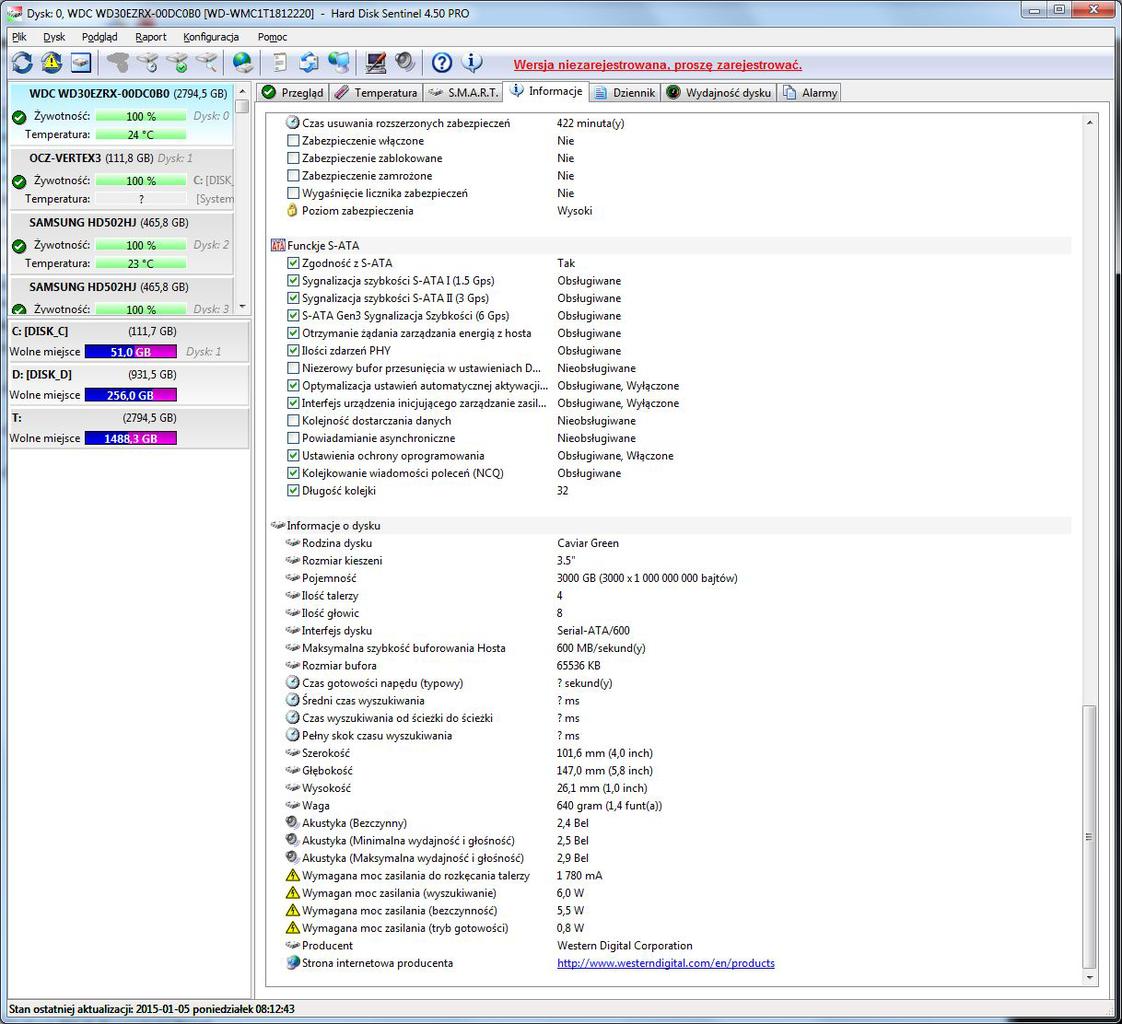Open the westerndigital.com products link
The image size is (1122, 1024).
click(665, 963)
